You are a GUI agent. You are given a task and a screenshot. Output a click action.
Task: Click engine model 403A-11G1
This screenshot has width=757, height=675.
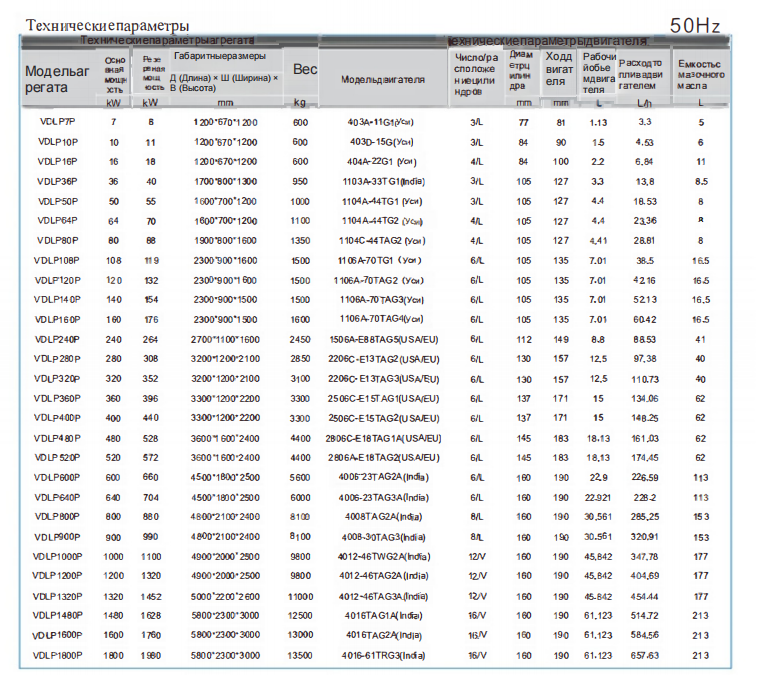(380, 122)
